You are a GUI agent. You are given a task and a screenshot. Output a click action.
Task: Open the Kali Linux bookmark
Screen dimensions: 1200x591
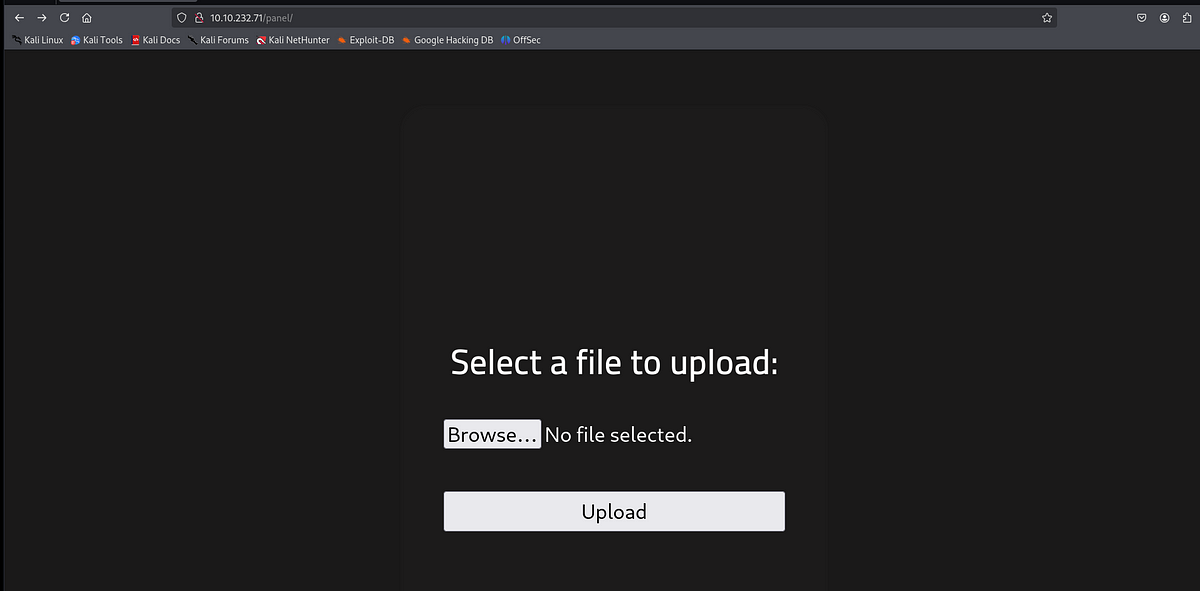click(37, 40)
